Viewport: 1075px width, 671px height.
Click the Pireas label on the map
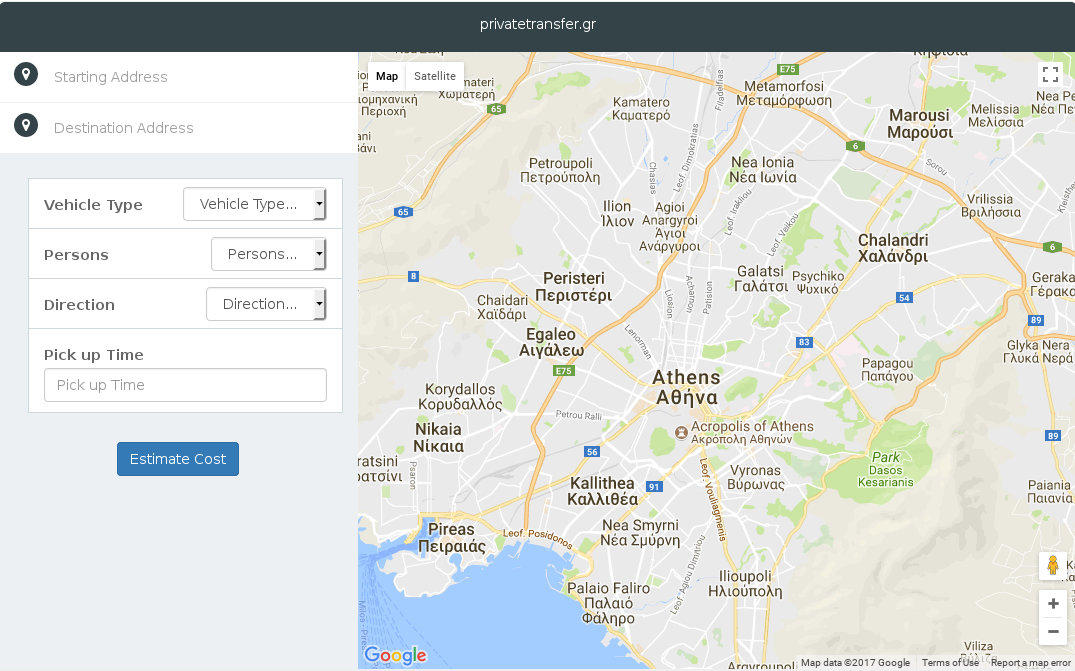[451, 538]
